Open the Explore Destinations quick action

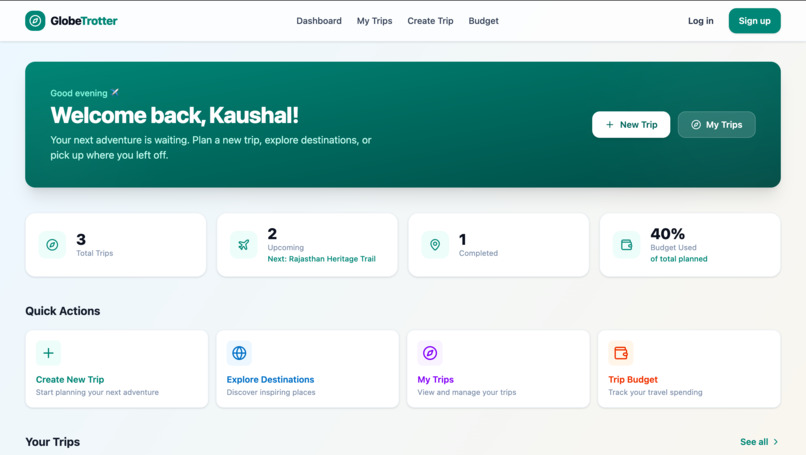(x=307, y=369)
